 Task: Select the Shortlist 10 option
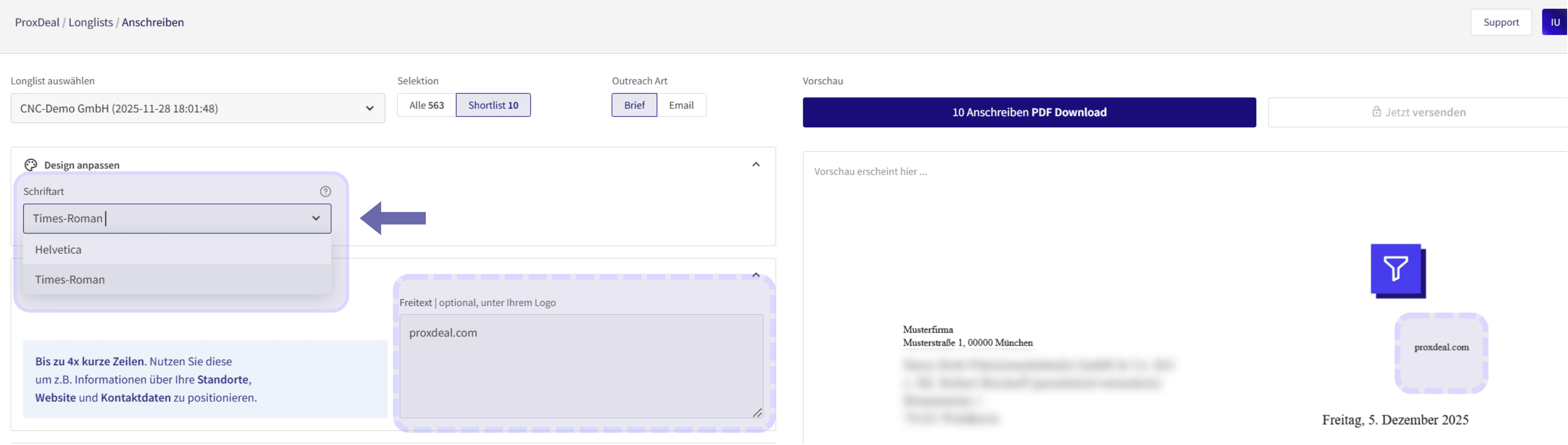493,105
